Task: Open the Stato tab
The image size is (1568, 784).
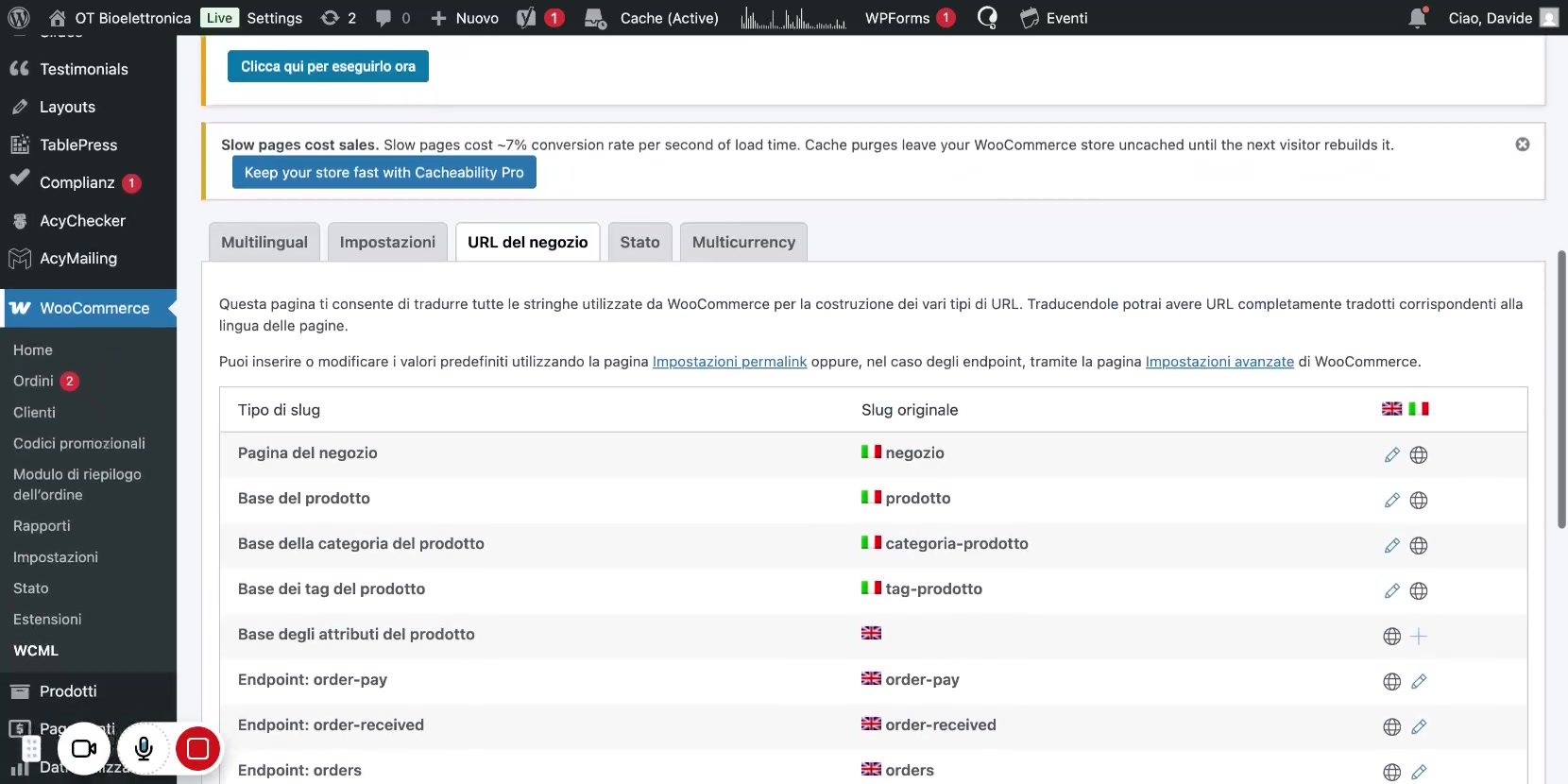Action: (x=639, y=243)
